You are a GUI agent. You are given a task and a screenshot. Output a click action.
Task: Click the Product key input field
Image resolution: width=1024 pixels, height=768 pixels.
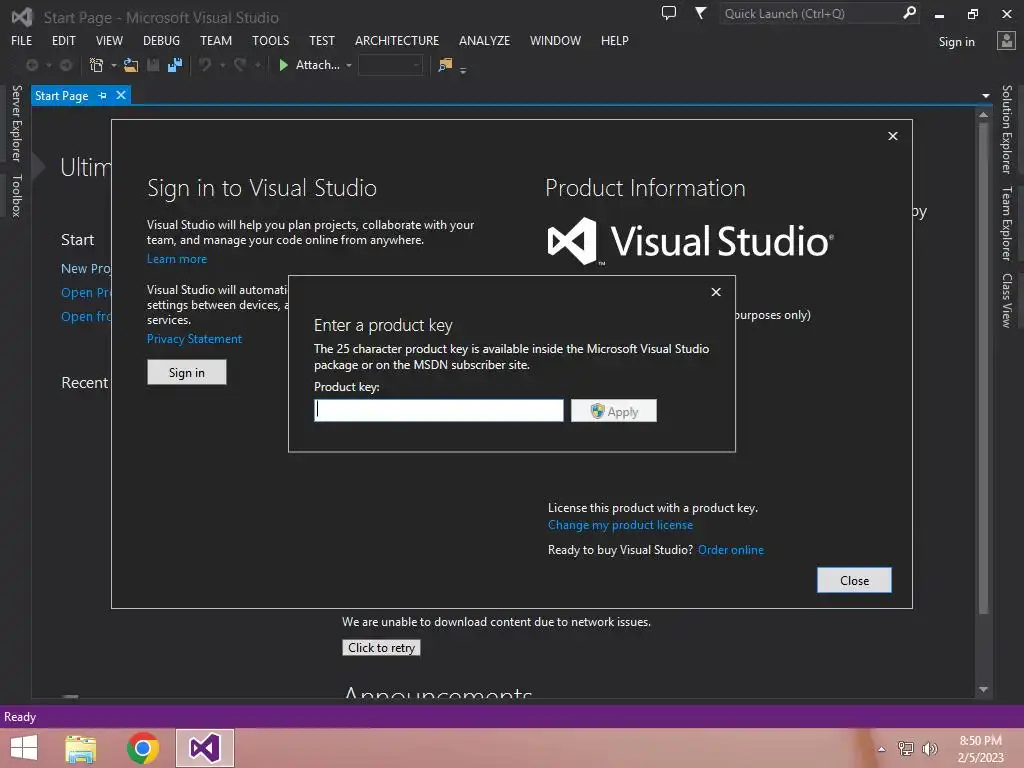tap(439, 411)
